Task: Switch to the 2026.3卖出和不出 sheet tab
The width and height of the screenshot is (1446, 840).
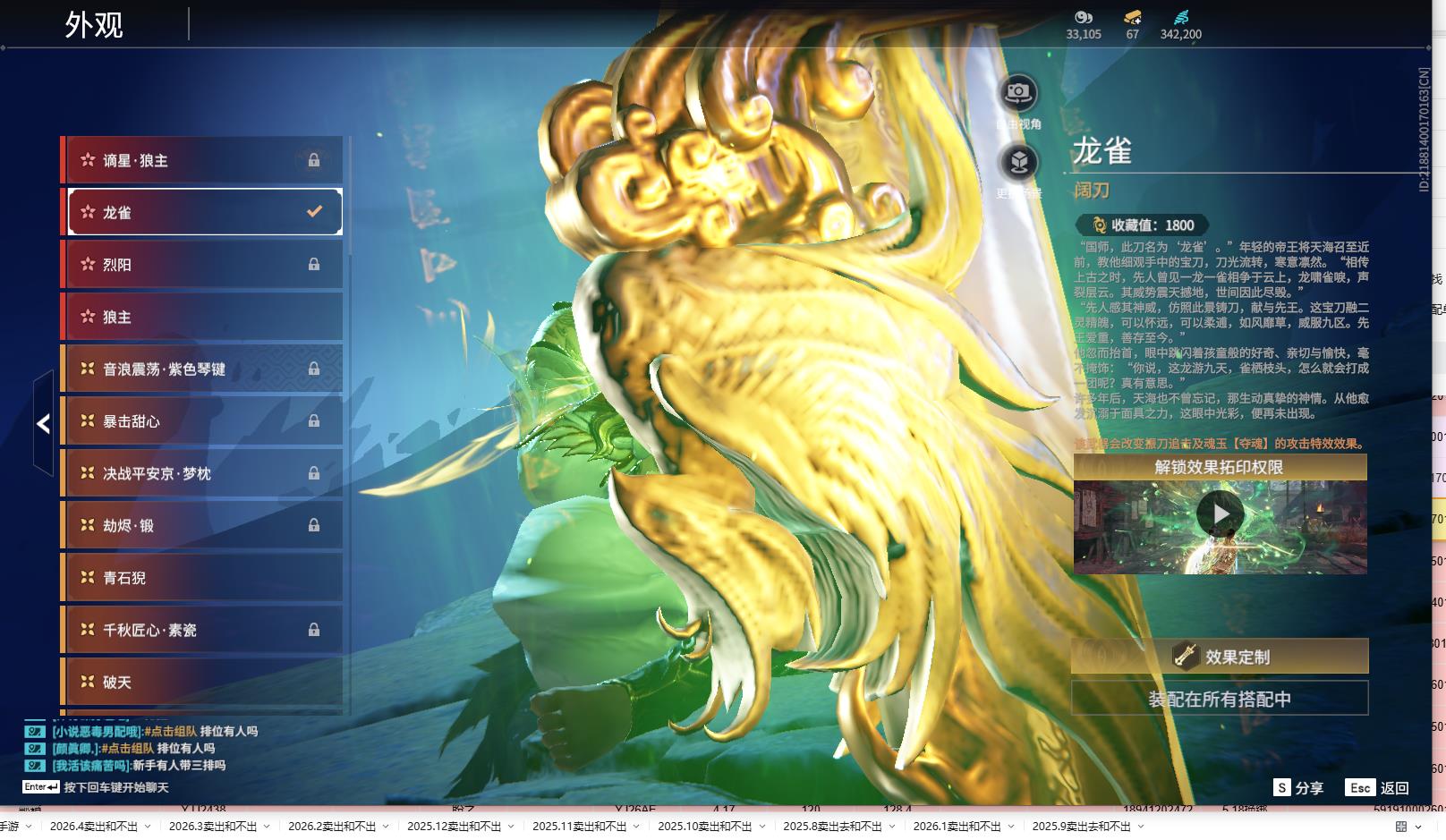Action: pos(212,827)
